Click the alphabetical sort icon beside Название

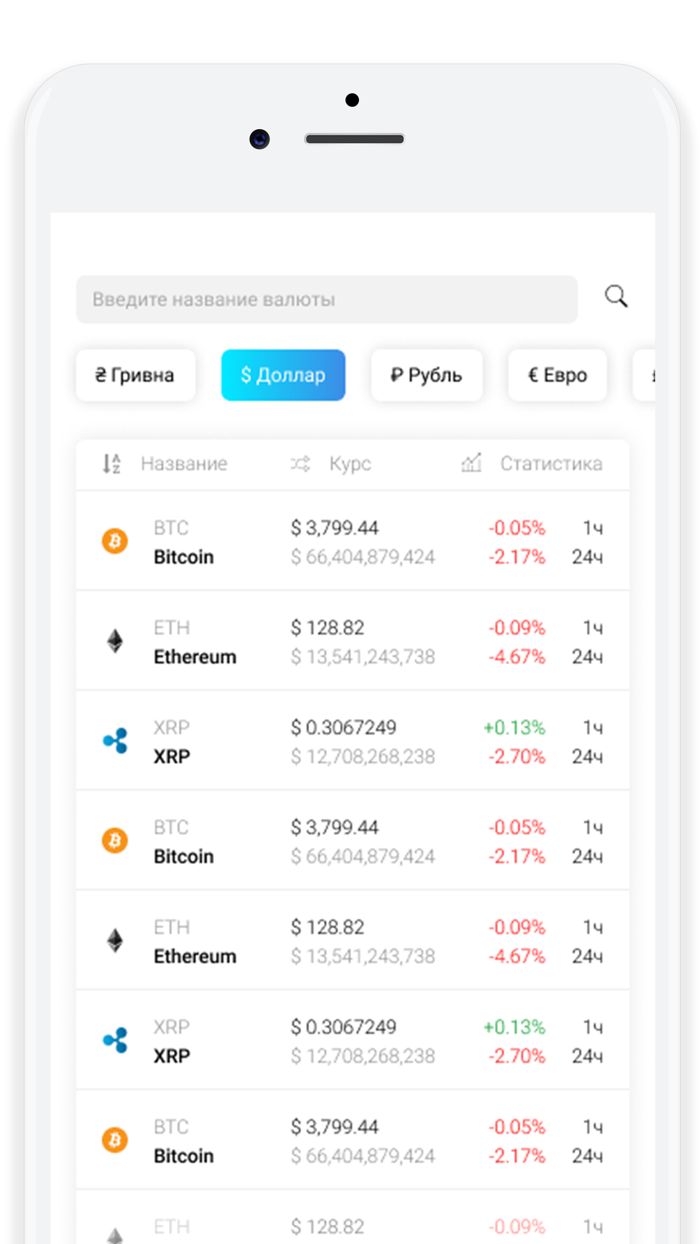pos(113,463)
